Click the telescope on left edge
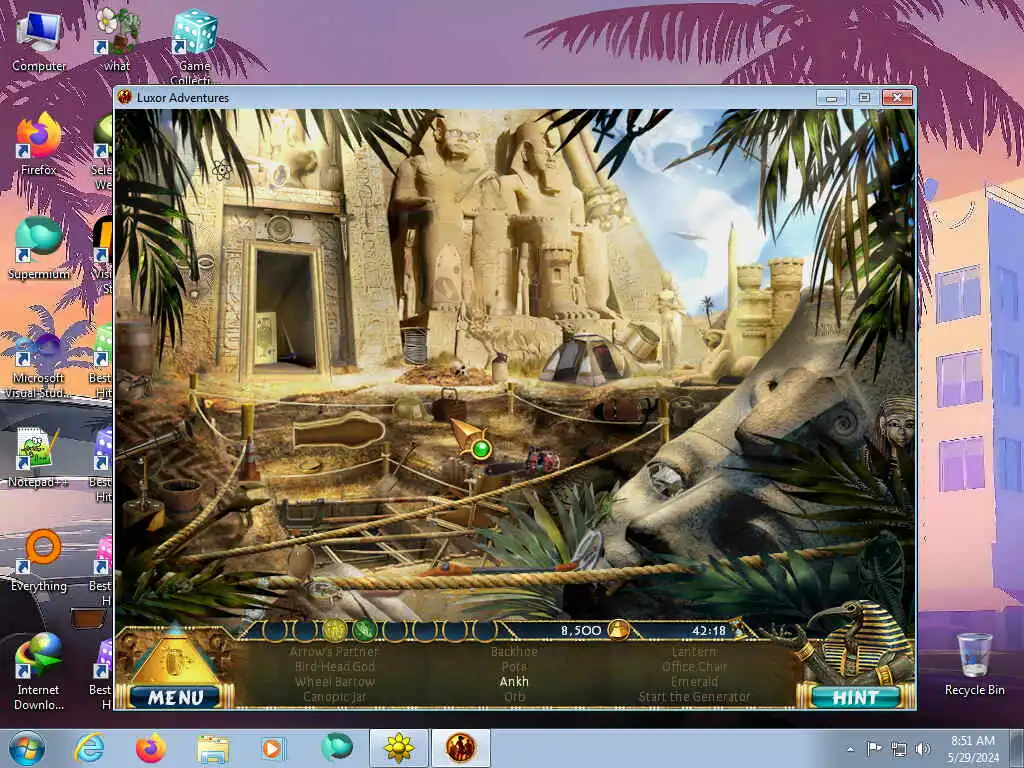The image size is (1024, 768). pos(149,445)
